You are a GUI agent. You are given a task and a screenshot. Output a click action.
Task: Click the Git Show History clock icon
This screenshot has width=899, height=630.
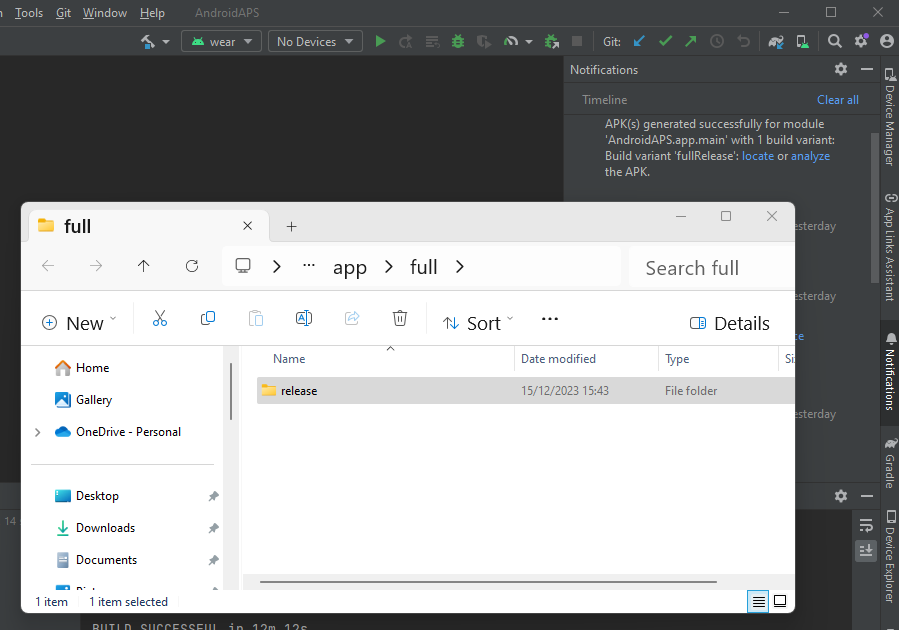pos(717,41)
